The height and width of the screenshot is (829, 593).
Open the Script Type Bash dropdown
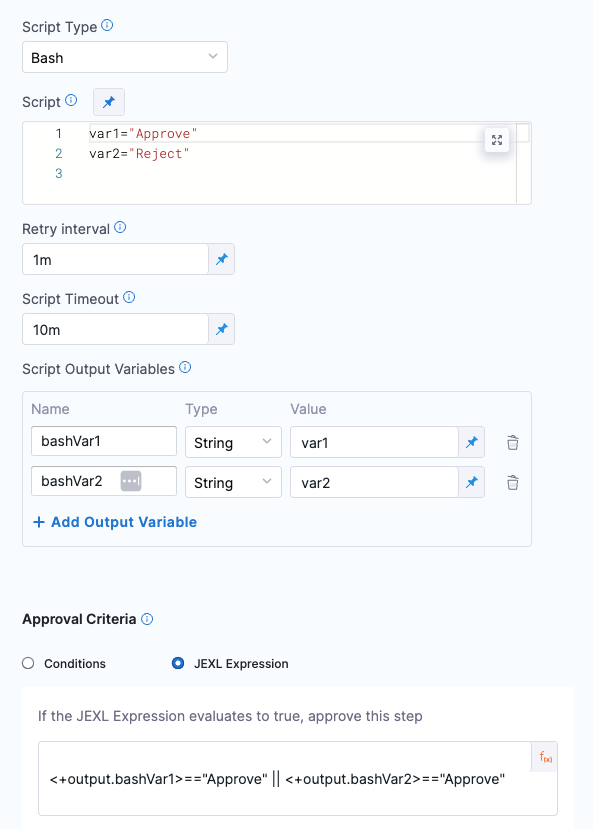(125, 57)
